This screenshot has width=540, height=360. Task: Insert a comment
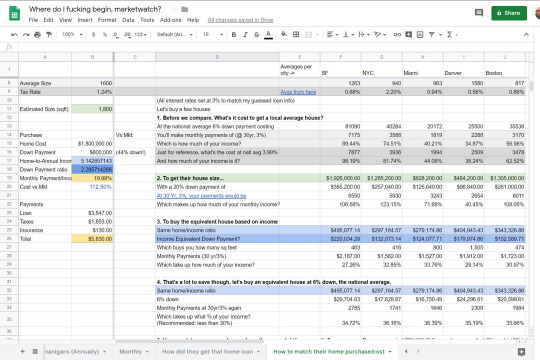pos(408,34)
